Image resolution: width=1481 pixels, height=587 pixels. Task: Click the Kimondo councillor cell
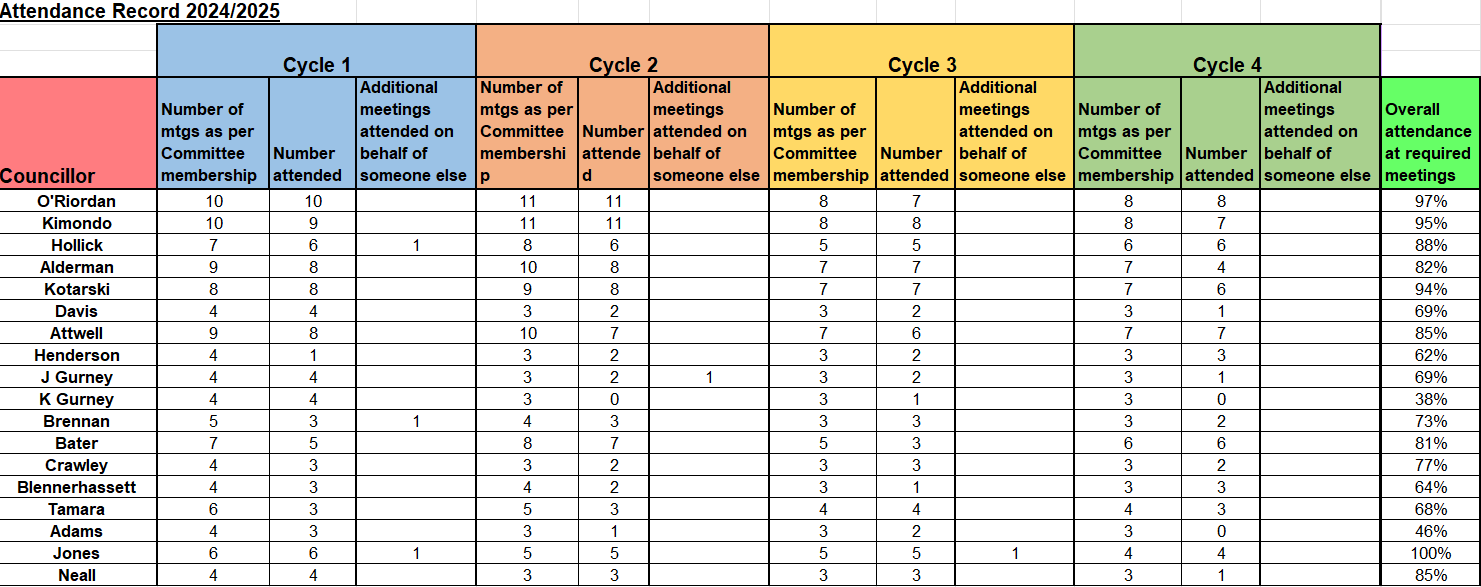(x=78, y=223)
